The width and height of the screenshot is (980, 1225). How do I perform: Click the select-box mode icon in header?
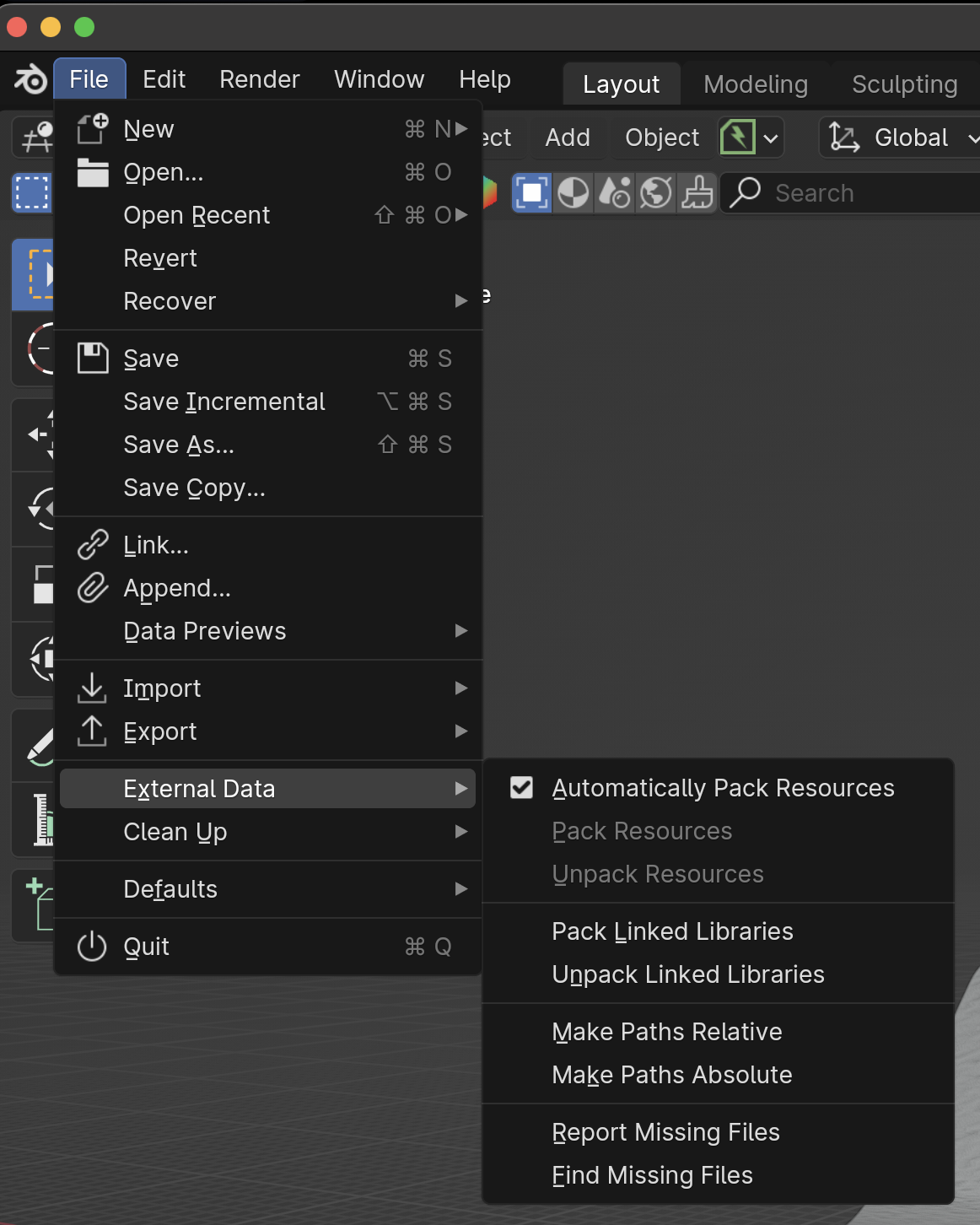(32, 193)
